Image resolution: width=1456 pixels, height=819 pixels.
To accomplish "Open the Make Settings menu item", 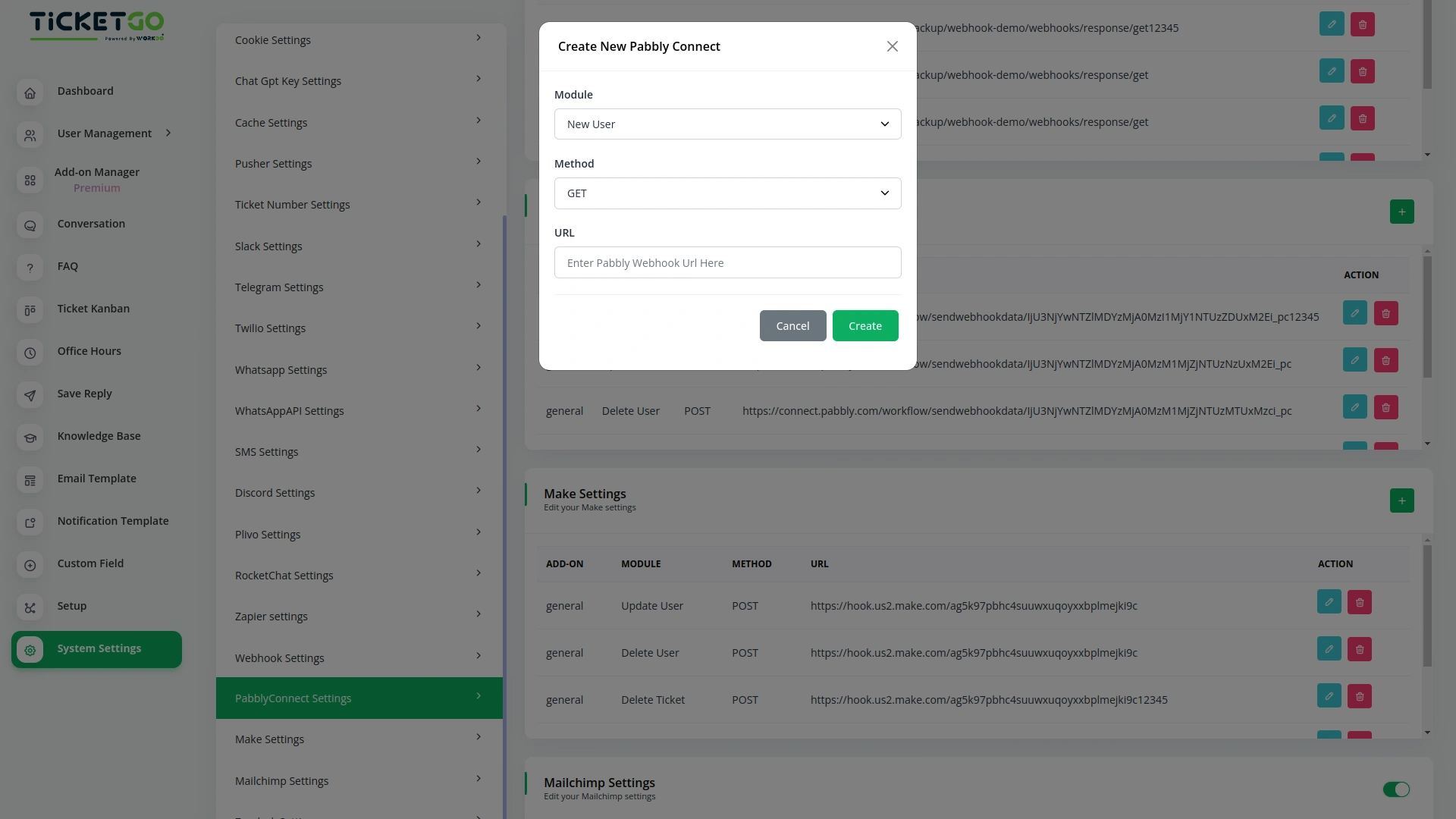I will pos(359,739).
